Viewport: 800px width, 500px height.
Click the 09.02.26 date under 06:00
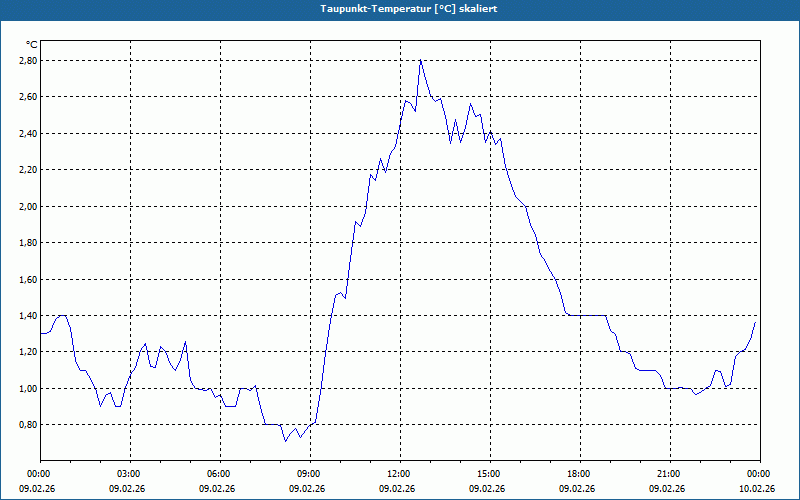point(217,489)
